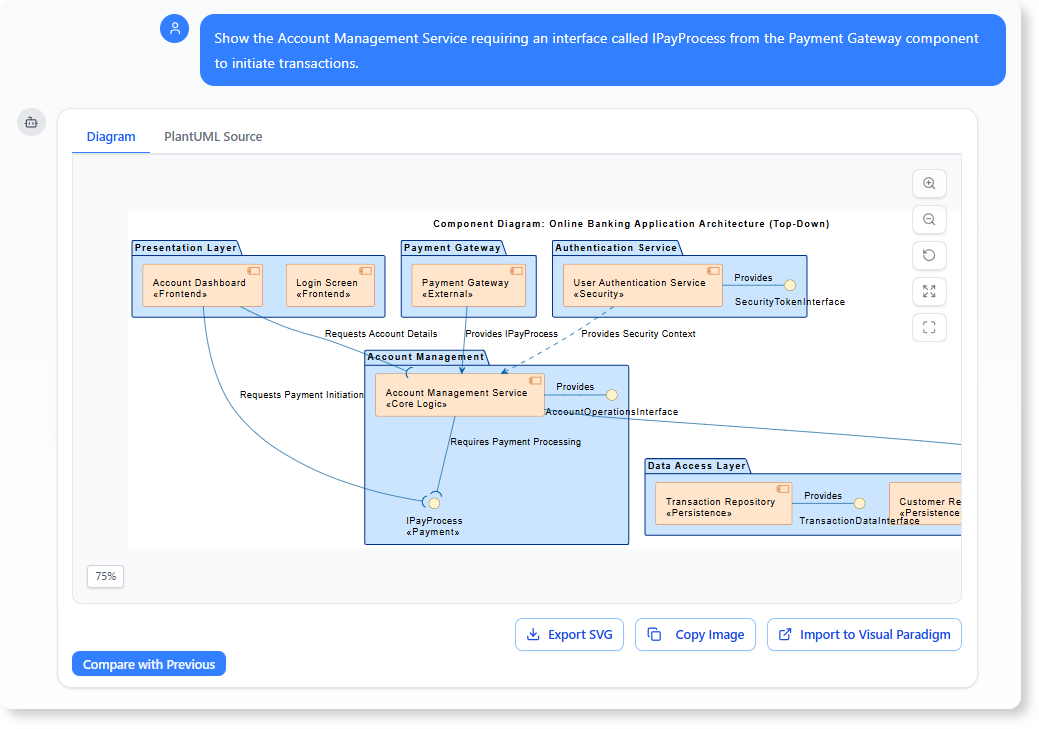Select the IPayProcess interface lollipop circle

434,502
